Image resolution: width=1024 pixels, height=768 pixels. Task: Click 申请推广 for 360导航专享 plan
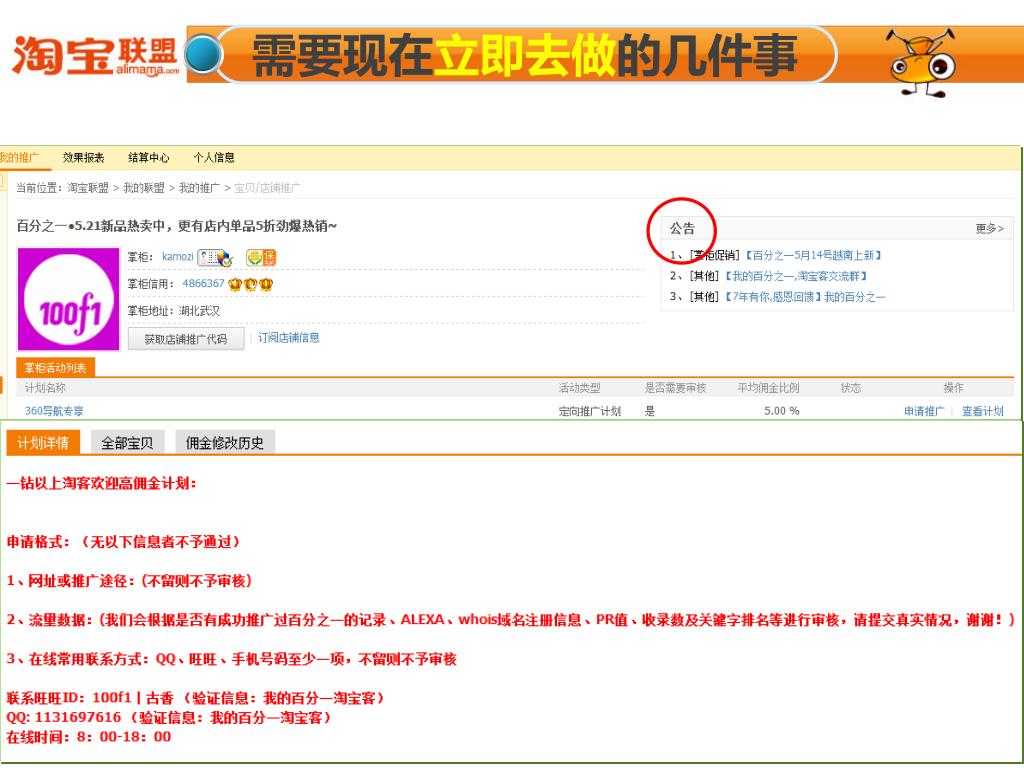click(x=924, y=411)
